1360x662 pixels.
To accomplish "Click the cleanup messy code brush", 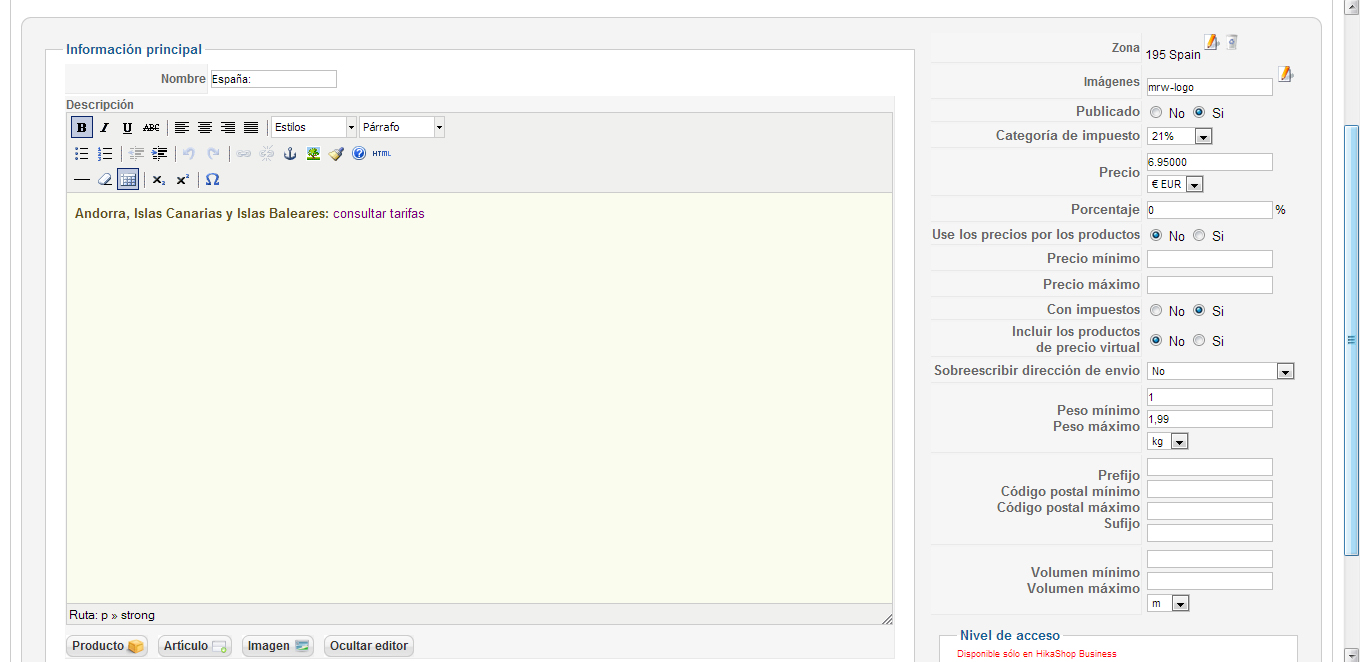I will pyautogui.click(x=336, y=154).
